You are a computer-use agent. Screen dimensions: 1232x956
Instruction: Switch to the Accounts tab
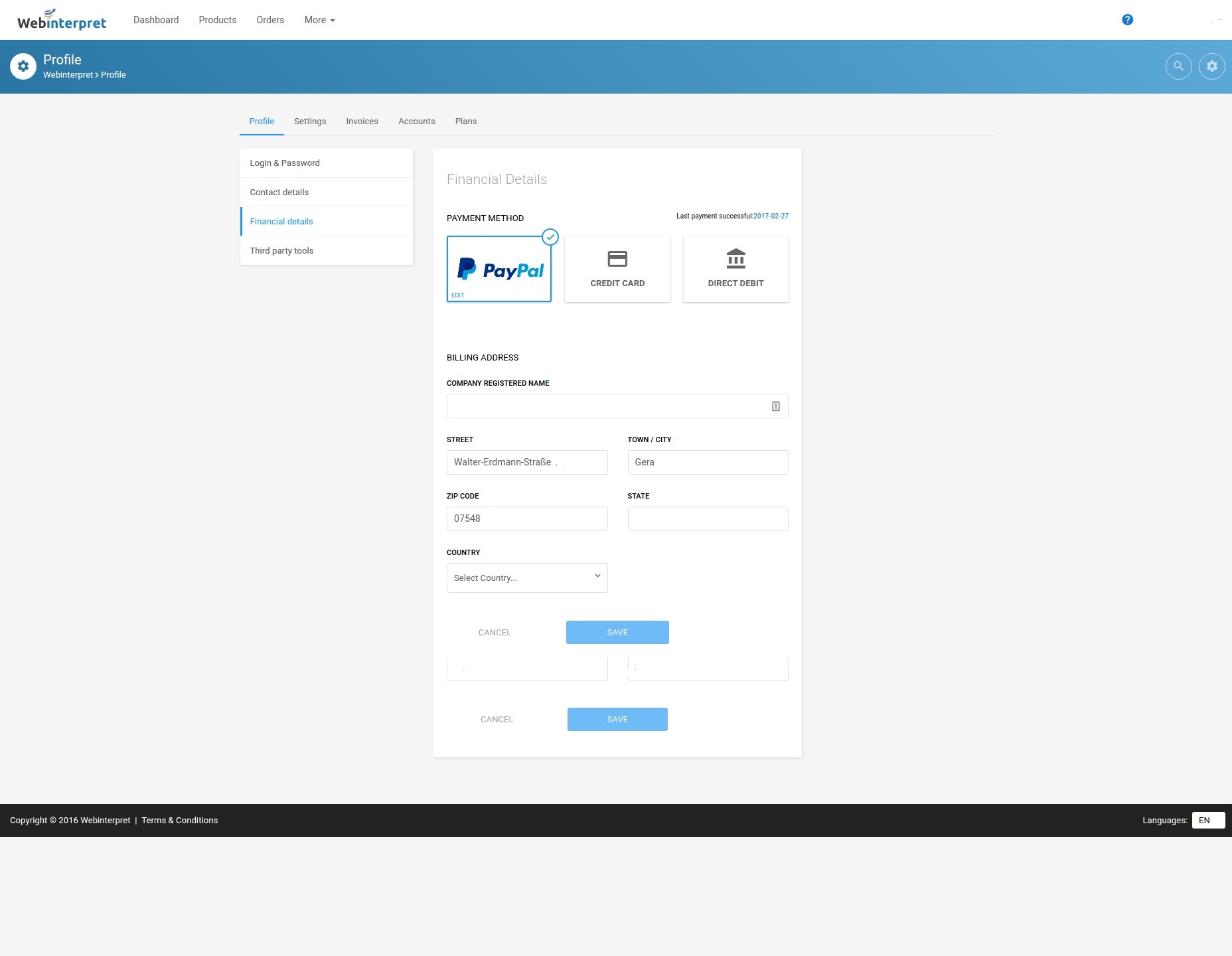click(x=417, y=121)
